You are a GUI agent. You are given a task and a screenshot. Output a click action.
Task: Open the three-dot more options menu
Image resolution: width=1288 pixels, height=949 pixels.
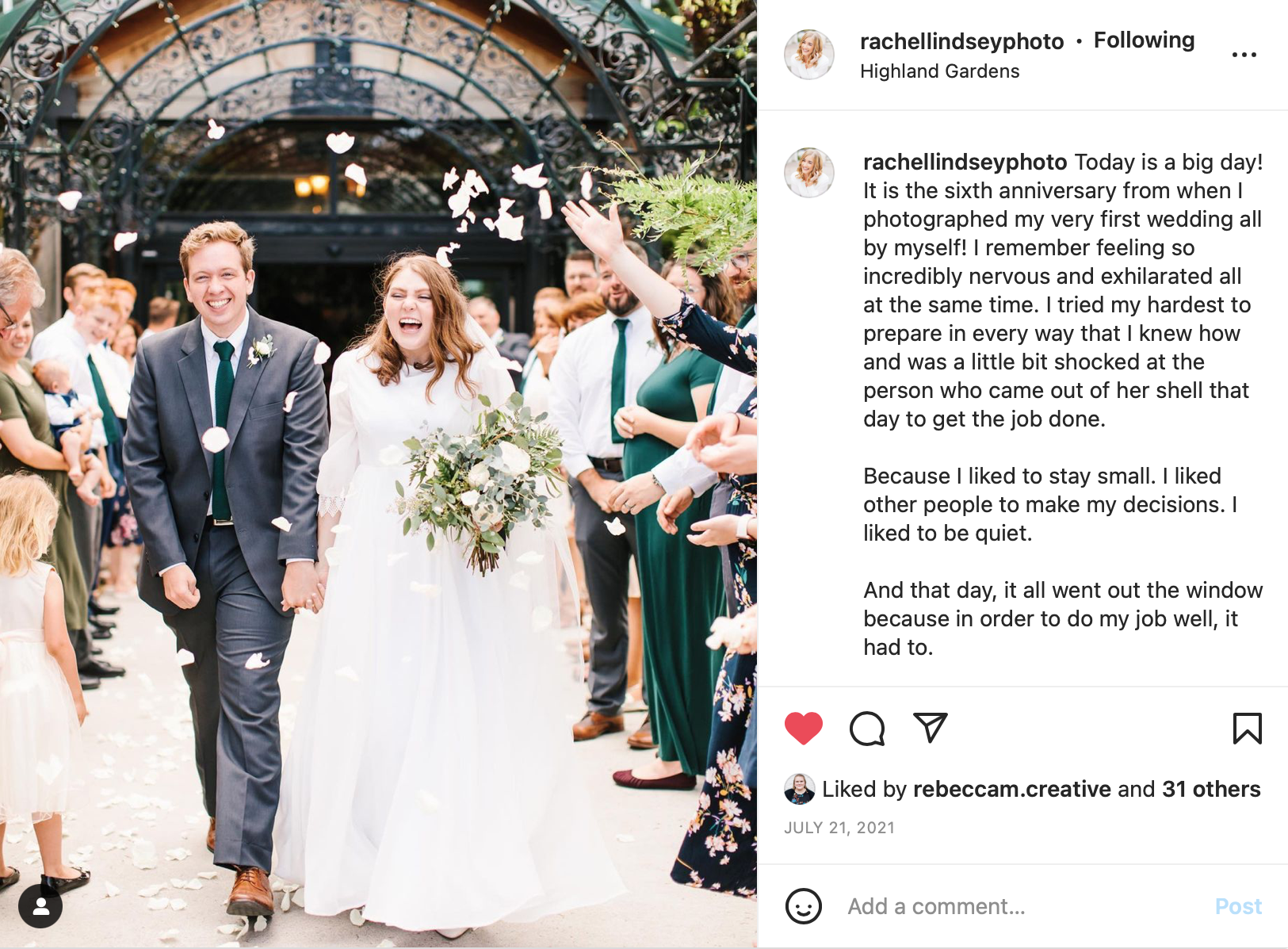tap(1244, 55)
